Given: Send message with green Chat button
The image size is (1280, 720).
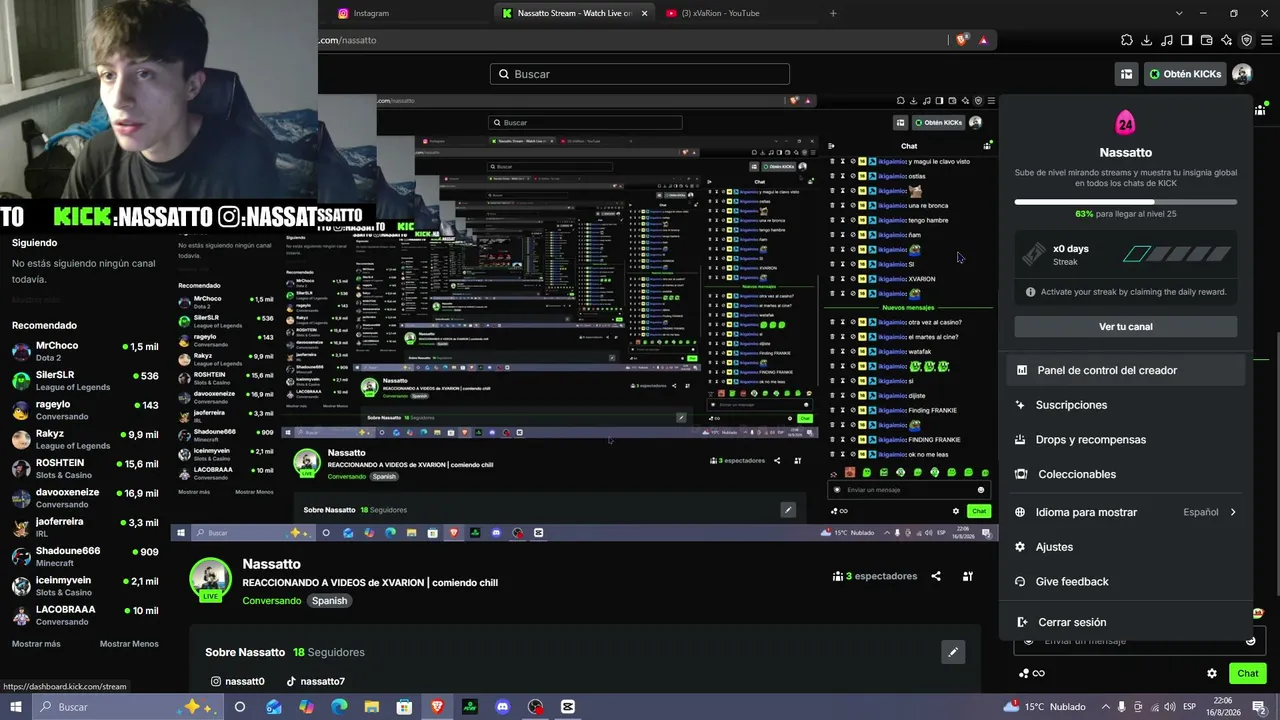Looking at the screenshot, I should 1247,674.
